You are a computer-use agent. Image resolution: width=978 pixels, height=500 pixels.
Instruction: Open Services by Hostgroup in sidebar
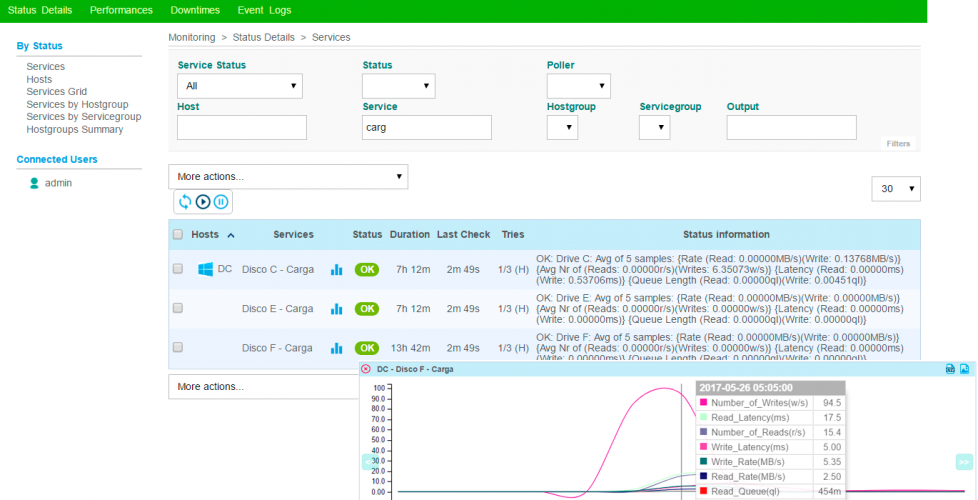click(77, 104)
